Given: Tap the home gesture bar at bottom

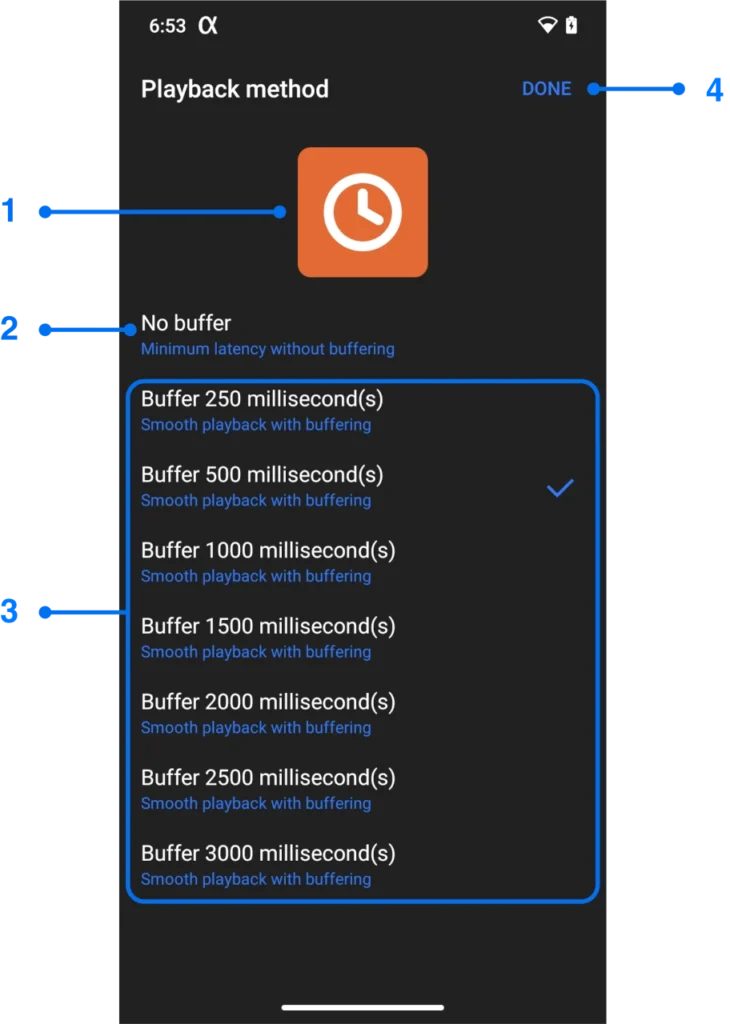Looking at the screenshot, I should coord(363,1008).
